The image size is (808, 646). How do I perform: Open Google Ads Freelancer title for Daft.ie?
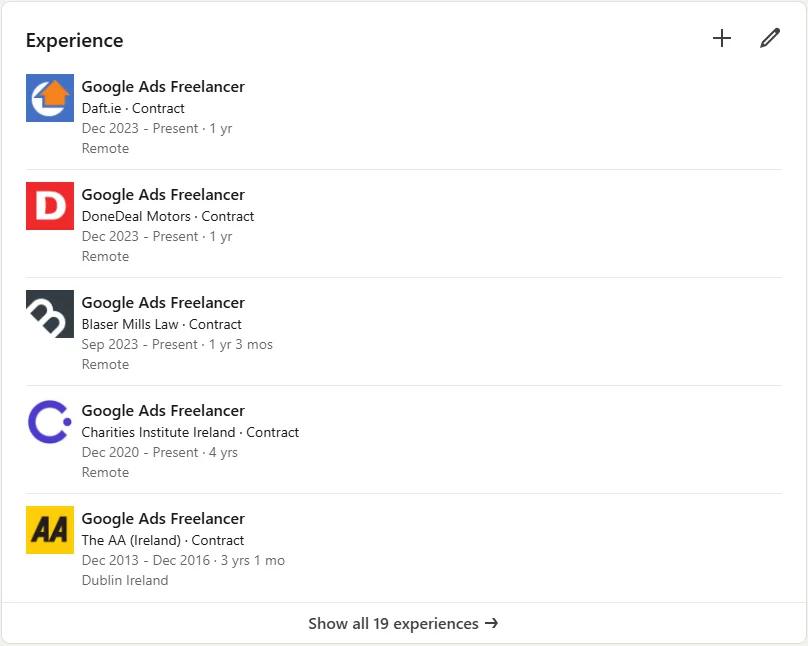[x=163, y=87]
